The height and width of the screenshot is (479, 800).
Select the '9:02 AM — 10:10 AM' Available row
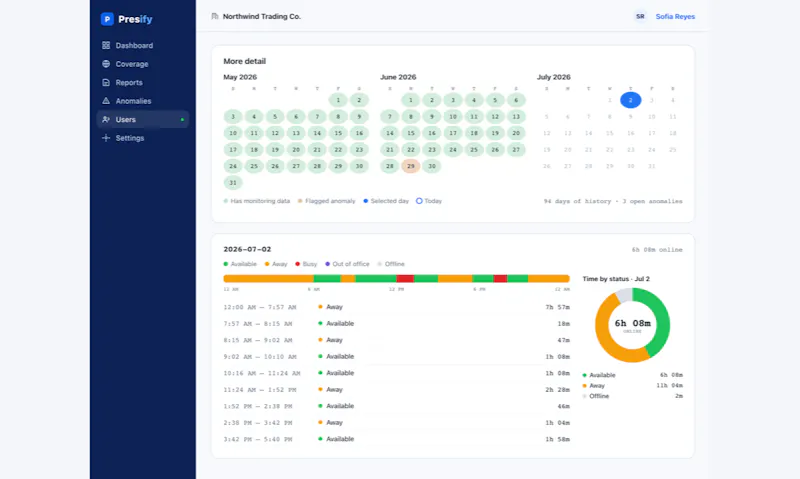point(396,357)
